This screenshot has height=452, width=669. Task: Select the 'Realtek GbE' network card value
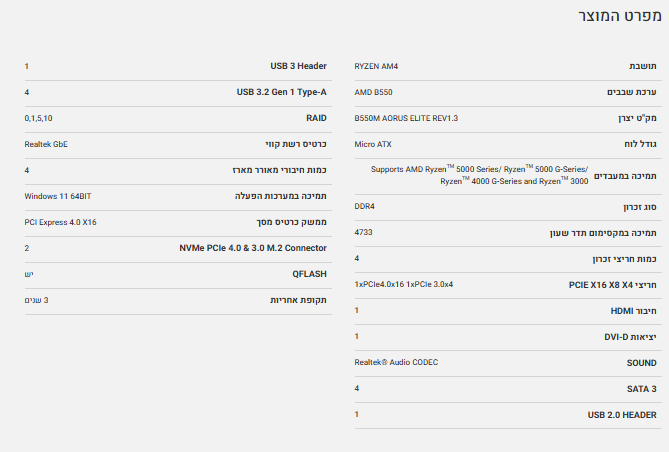coord(46,144)
